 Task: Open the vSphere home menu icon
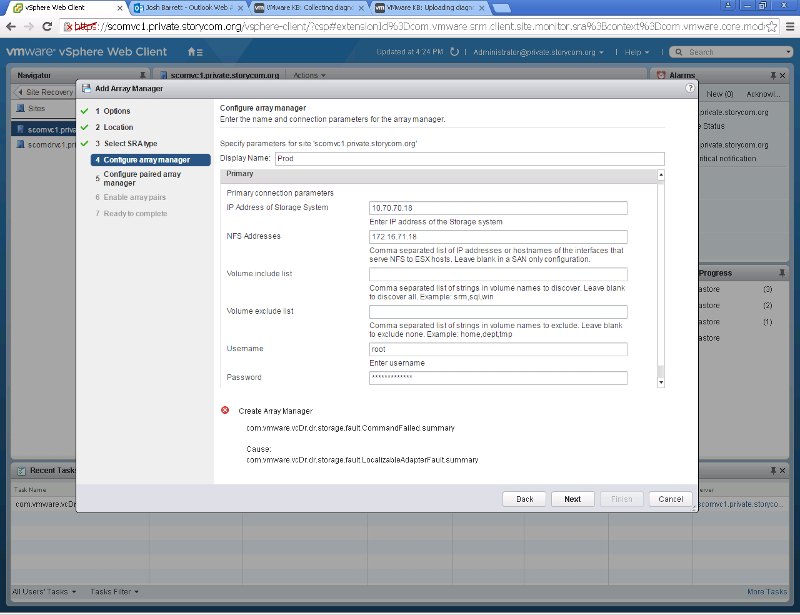195,52
